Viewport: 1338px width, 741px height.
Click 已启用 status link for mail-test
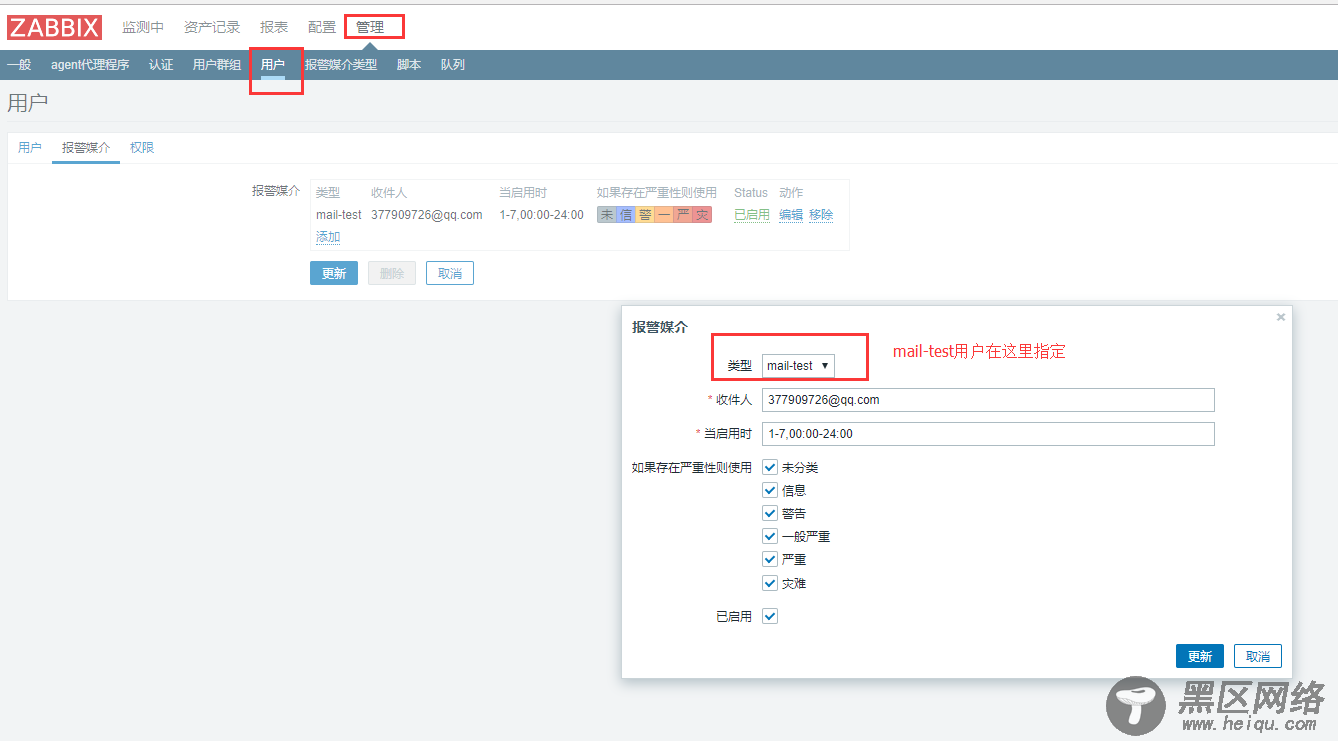[752, 215]
